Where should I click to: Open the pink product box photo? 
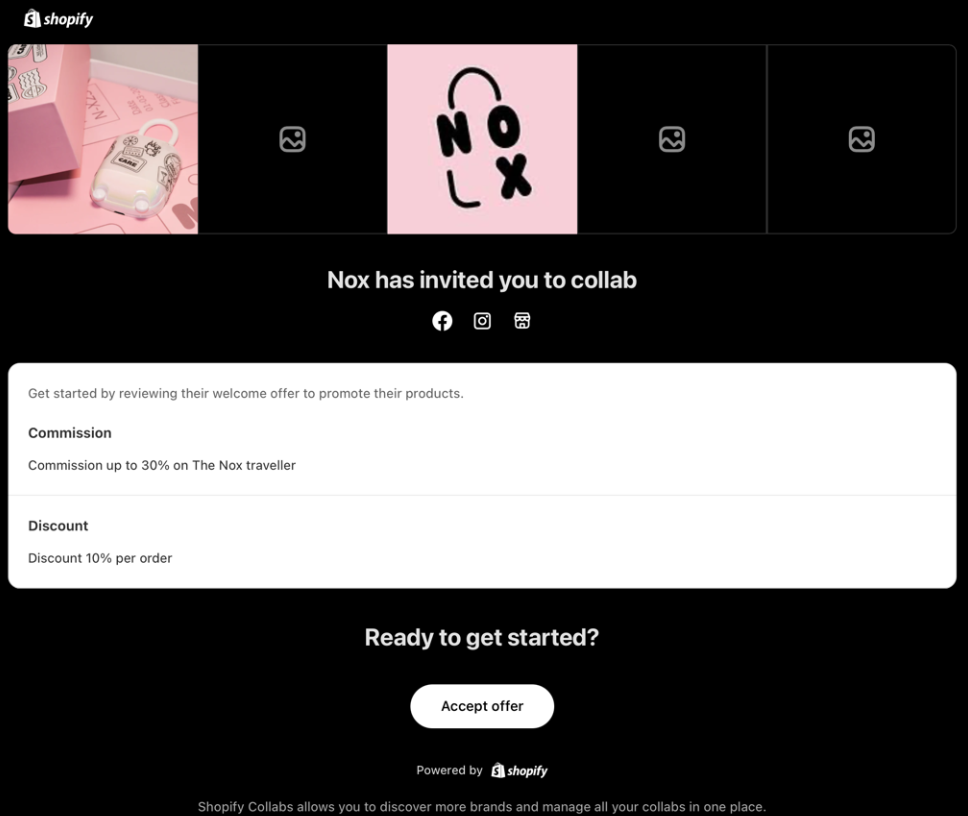tap(103, 139)
